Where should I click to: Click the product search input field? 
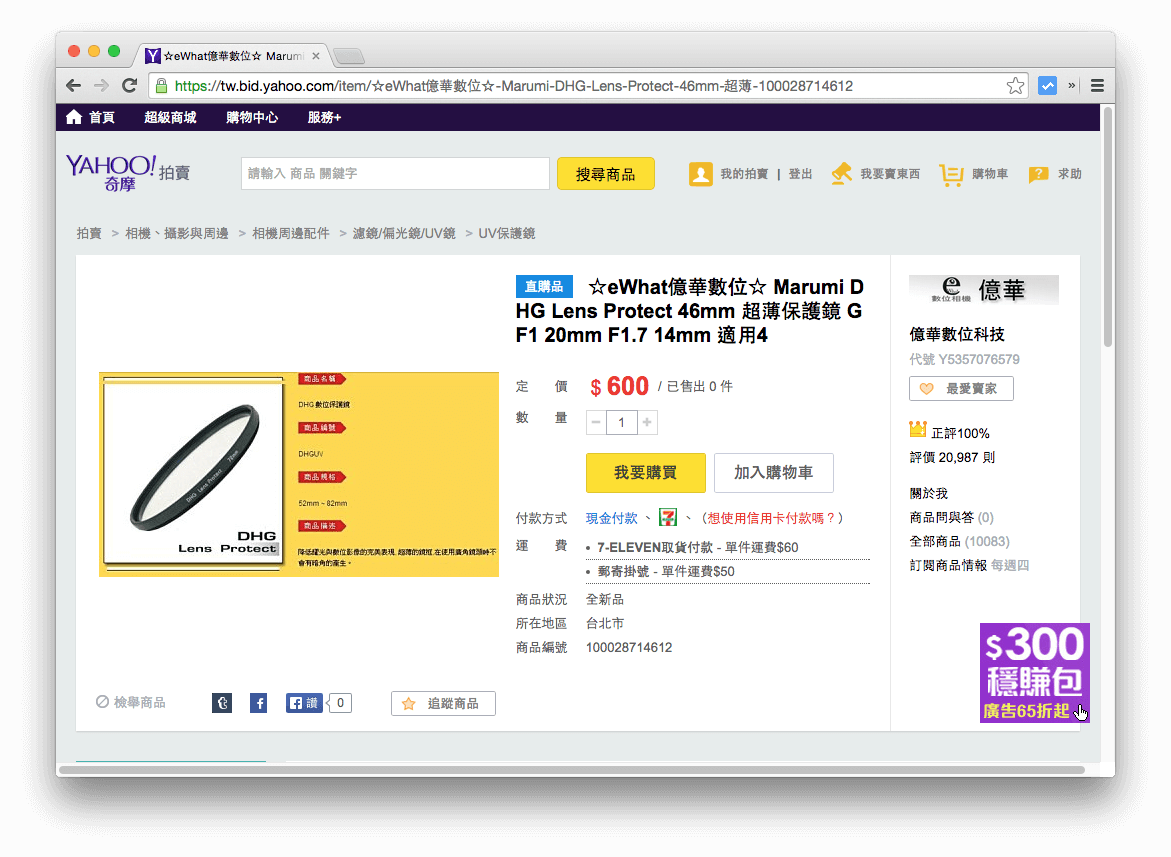click(x=395, y=173)
